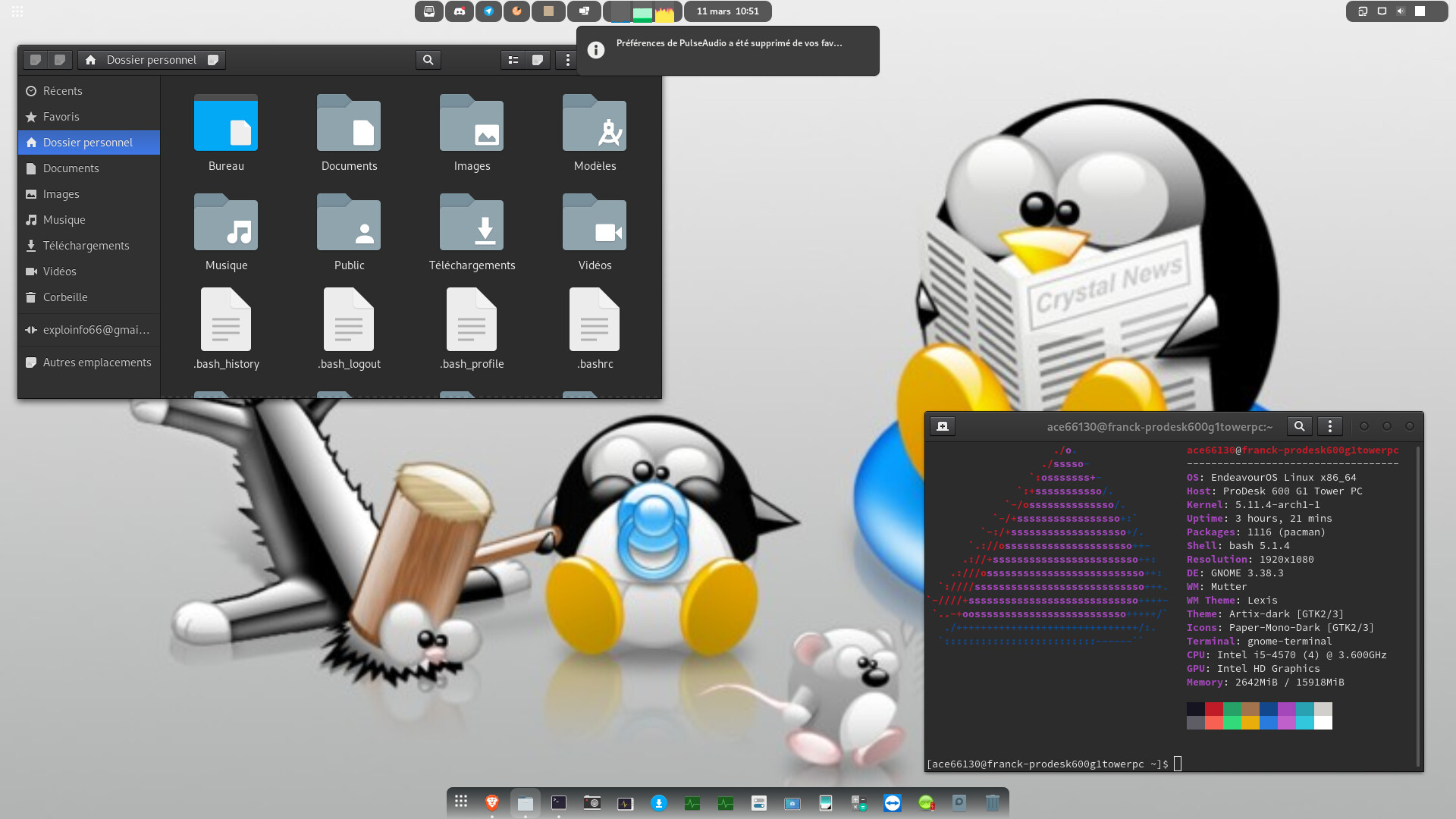Select the .bashrc file
The image size is (1456, 819).
(595, 329)
